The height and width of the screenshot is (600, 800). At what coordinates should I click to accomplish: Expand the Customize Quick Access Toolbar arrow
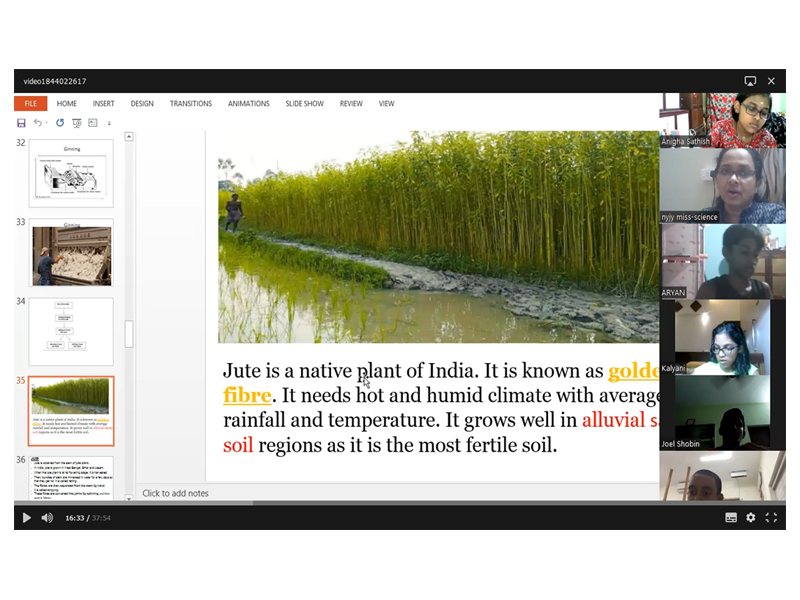coord(109,124)
